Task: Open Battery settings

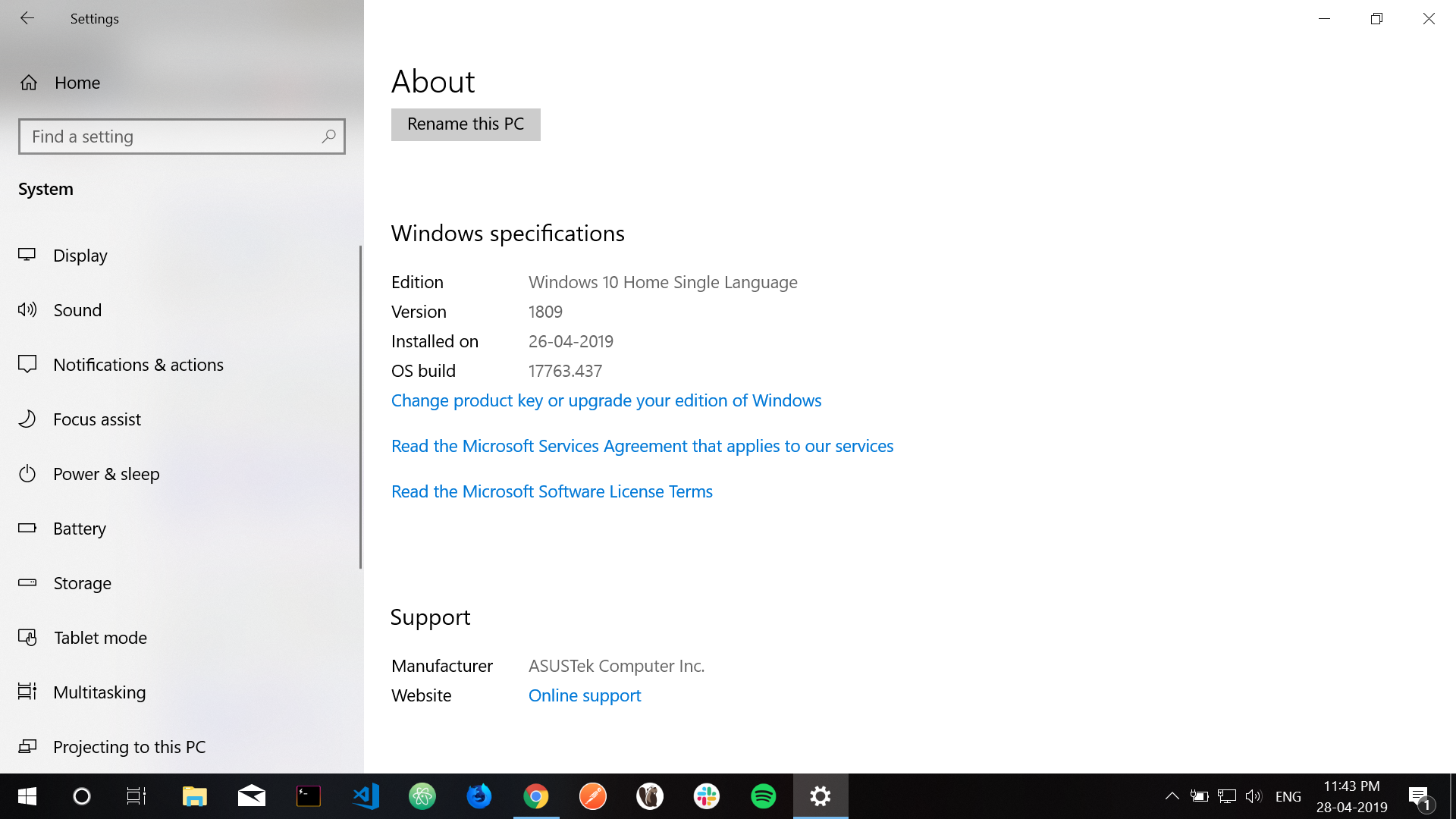Action: point(63,529)
